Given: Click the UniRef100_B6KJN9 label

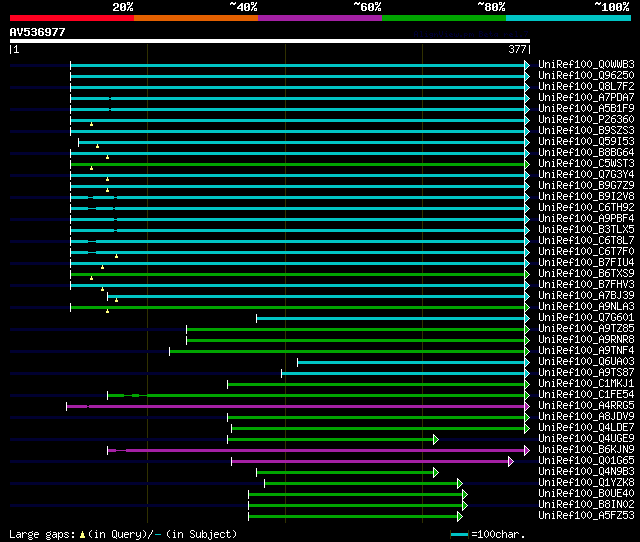Looking at the screenshot, I should tap(586, 450).
